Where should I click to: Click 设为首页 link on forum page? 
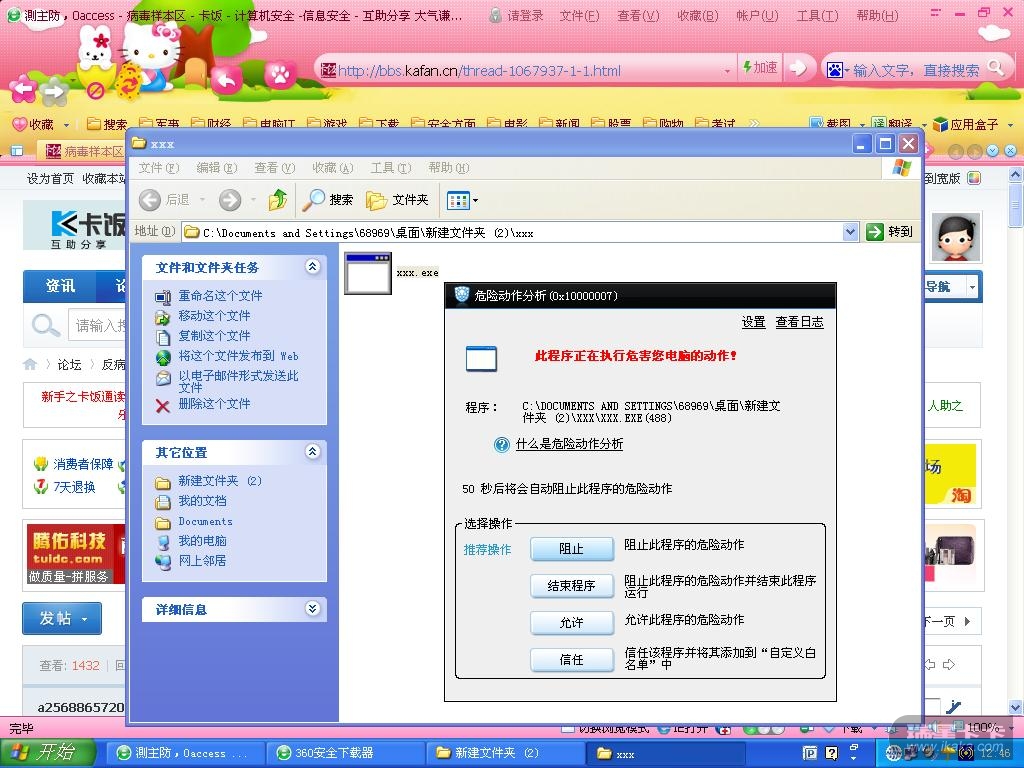point(50,178)
